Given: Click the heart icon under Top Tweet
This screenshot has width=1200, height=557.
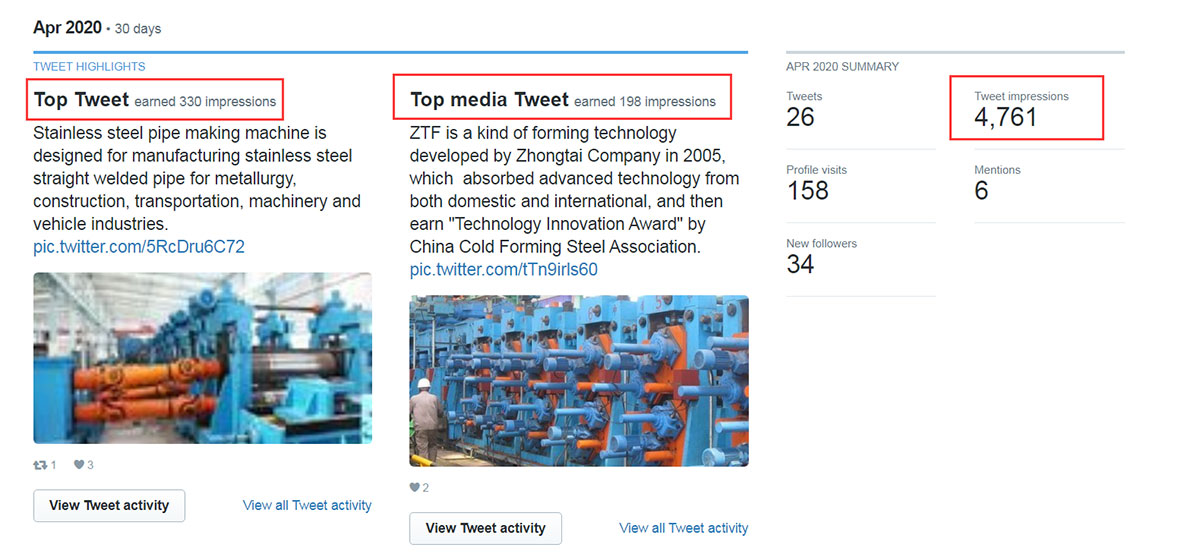Looking at the screenshot, I should click(79, 465).
